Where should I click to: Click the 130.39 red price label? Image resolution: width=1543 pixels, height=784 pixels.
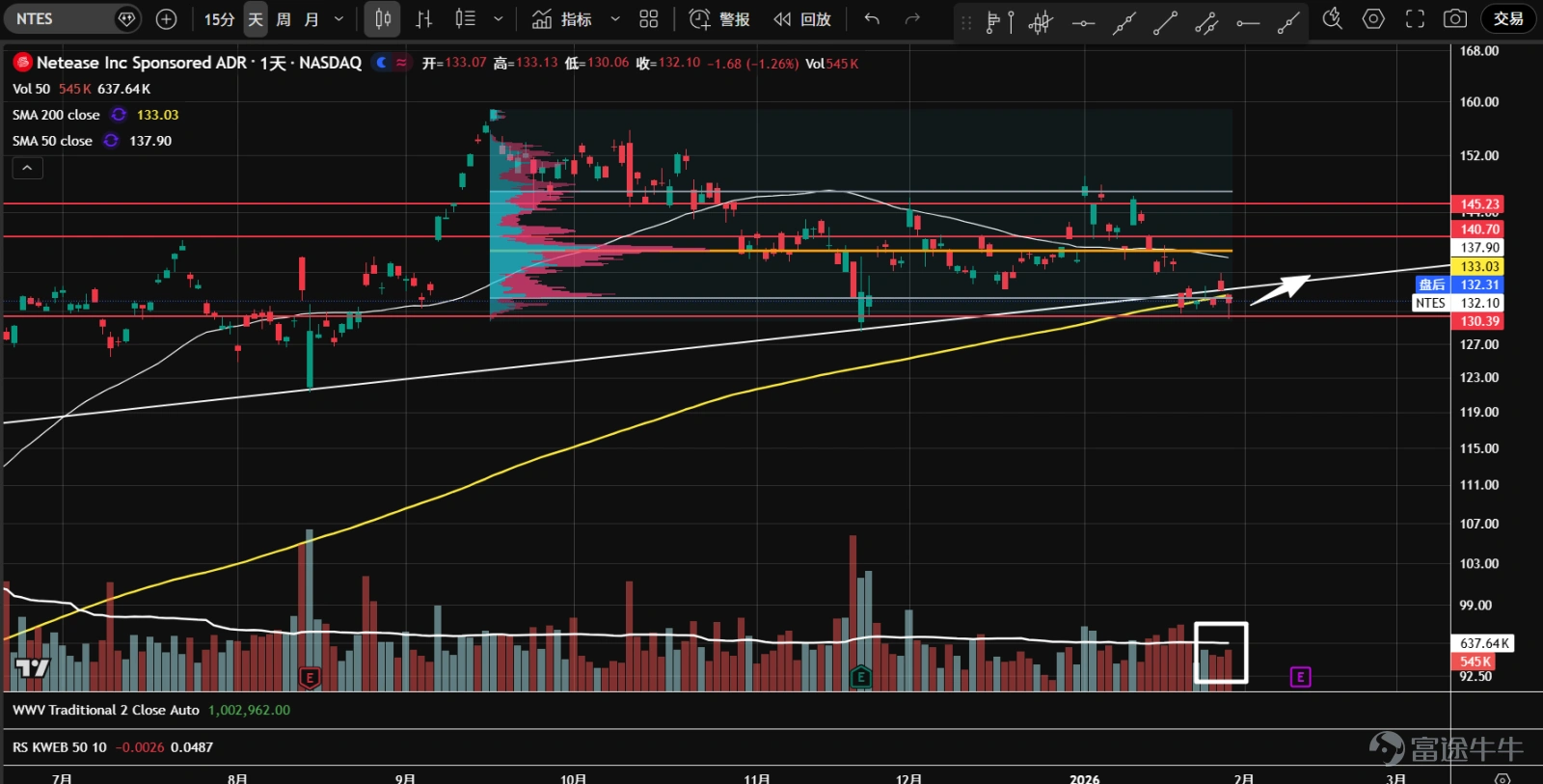[1477, 321]
